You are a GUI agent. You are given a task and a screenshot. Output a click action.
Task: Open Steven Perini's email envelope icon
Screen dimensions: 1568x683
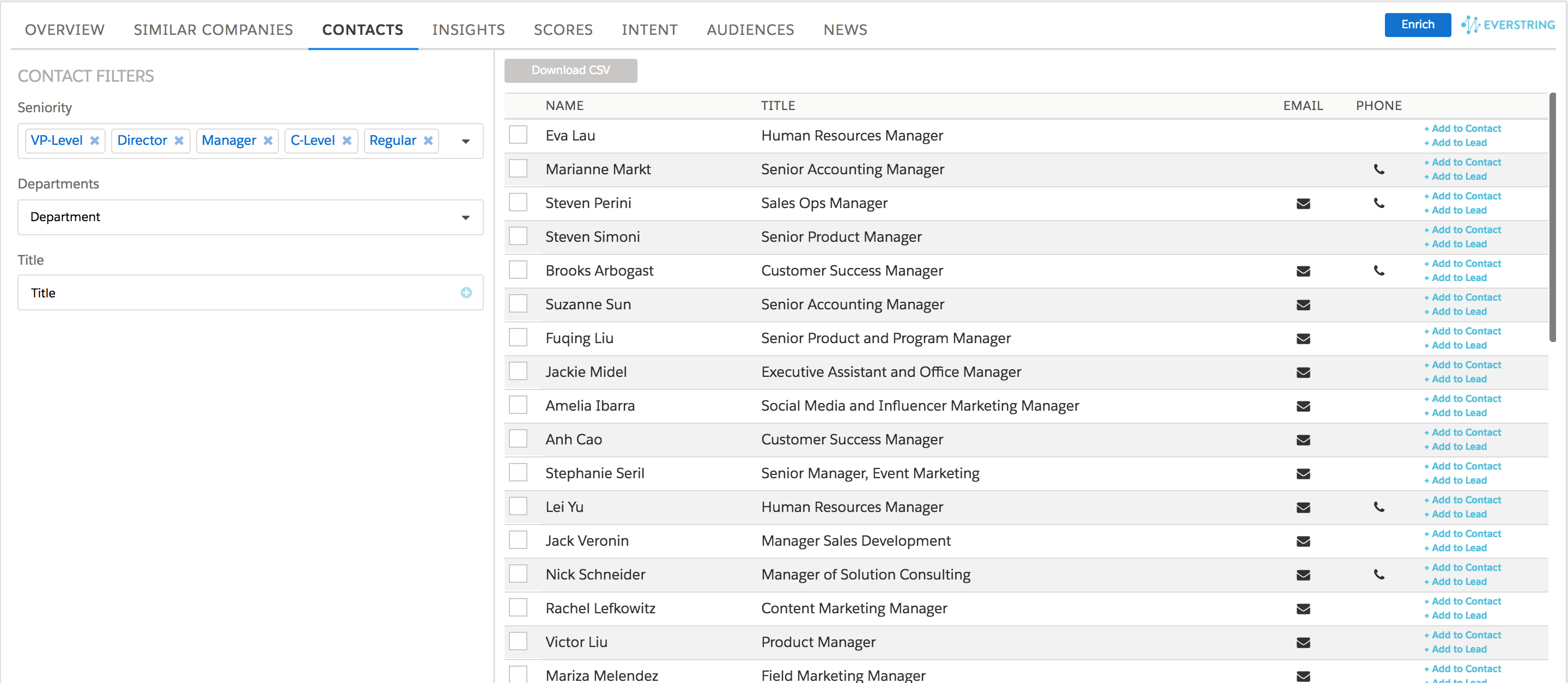point(1303,203)
